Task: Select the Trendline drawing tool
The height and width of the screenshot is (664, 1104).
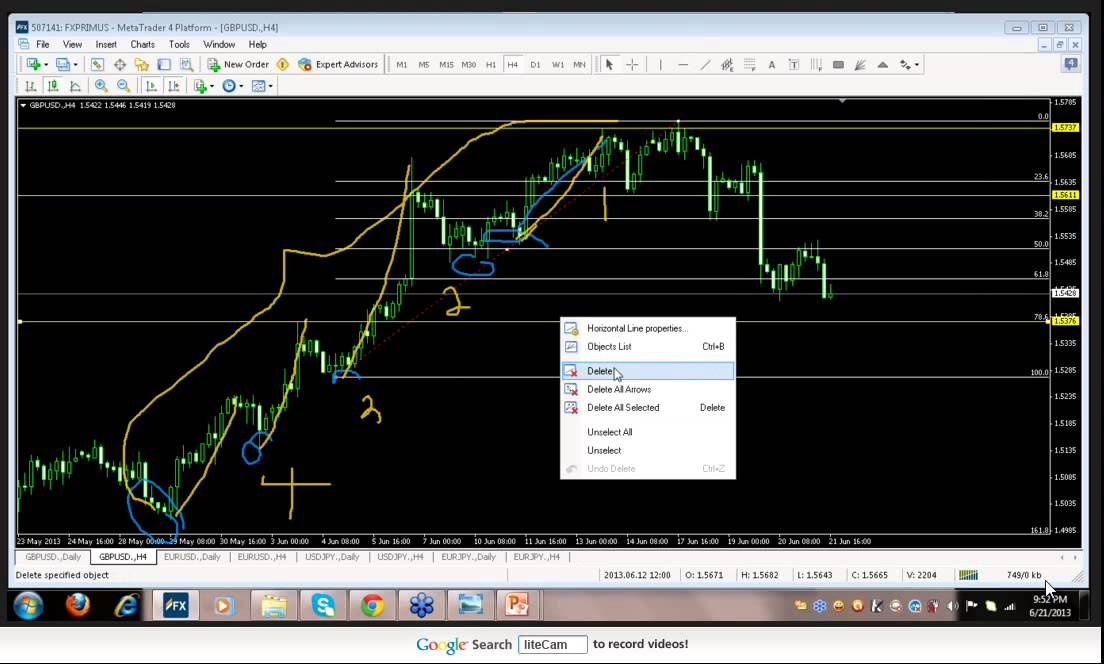Action: point(705,64)
